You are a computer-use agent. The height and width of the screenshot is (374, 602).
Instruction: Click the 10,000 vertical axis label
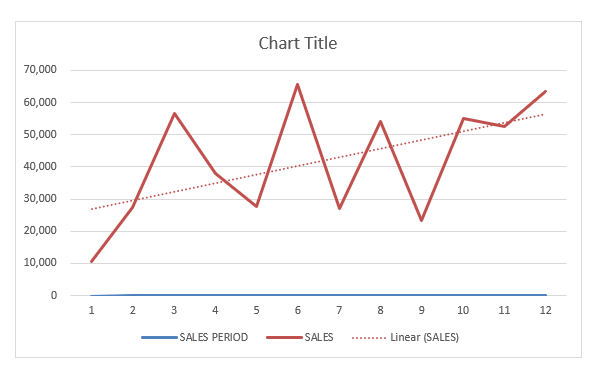pyautogui.click(x=40, y=263)
